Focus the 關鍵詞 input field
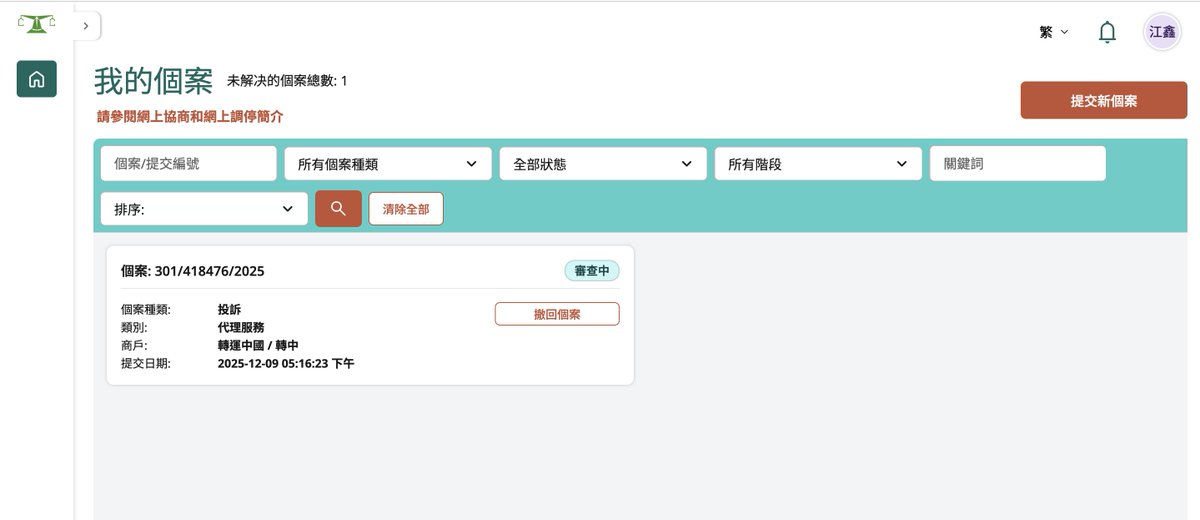The width and height of the screenshot is (1200, 520). click(1018, 164)
